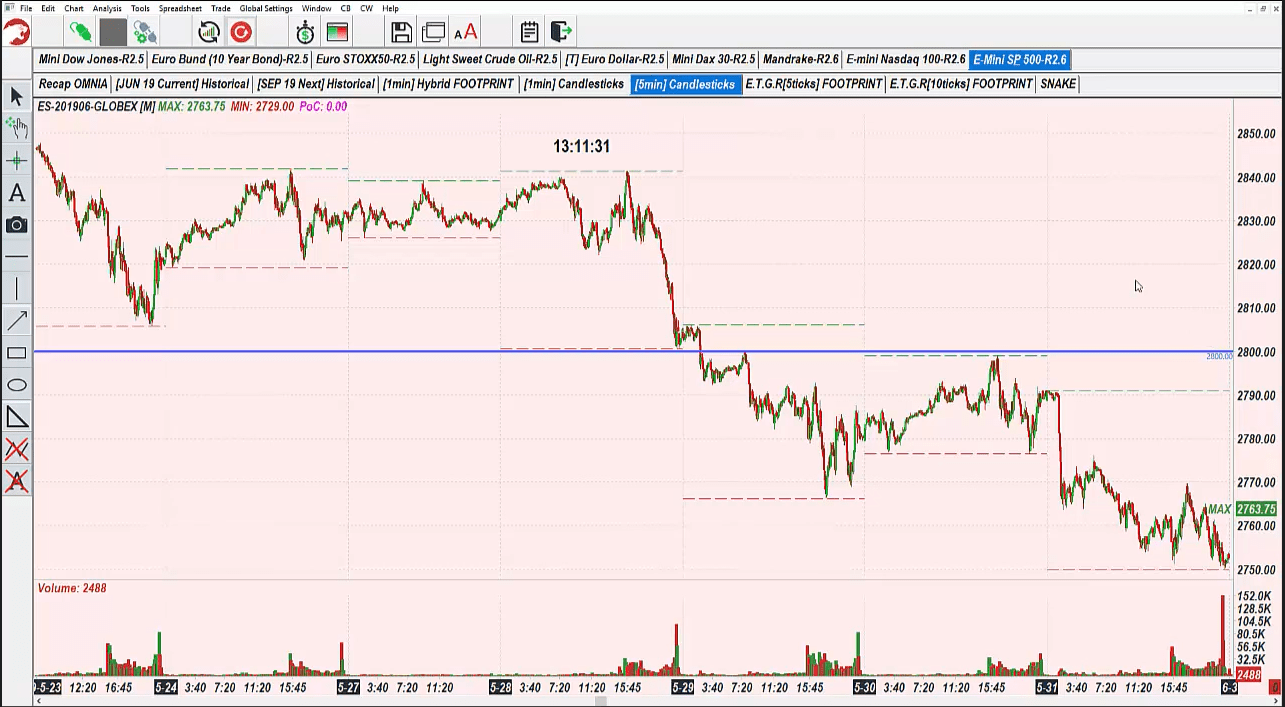The width and height of the screenshot is (1285, 707).
Task: Switch to the Mini Dow Jones-R2.5 tab
Action: click(x=91, y=59)
